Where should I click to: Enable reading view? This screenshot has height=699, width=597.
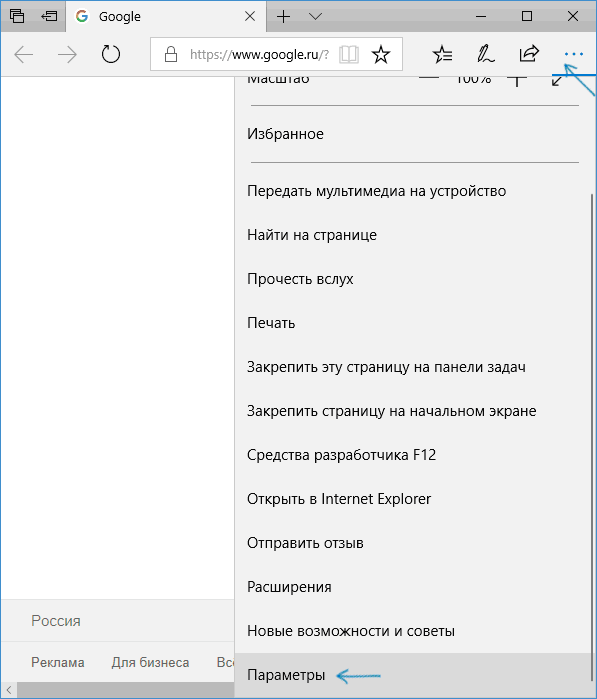349,54
